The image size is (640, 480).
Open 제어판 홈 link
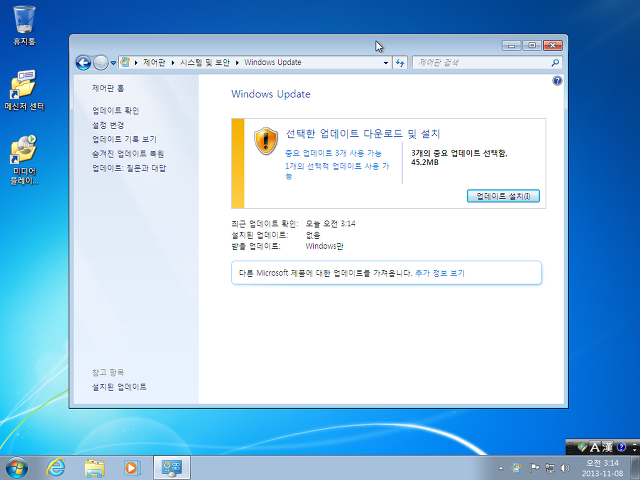[x=108, y=88]
